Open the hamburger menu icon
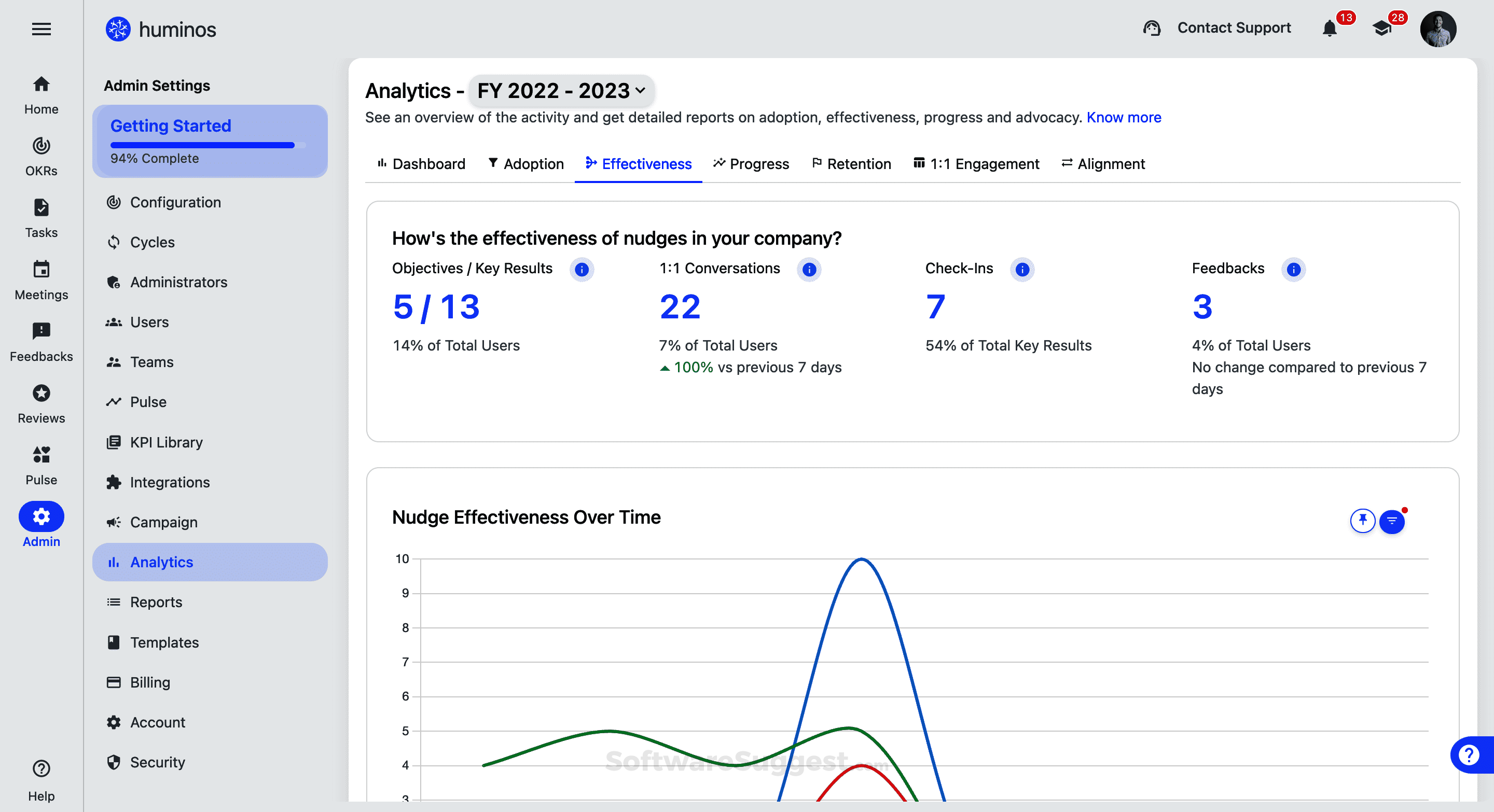Screen dimensions: 1494x812 (x=41, y=29)
